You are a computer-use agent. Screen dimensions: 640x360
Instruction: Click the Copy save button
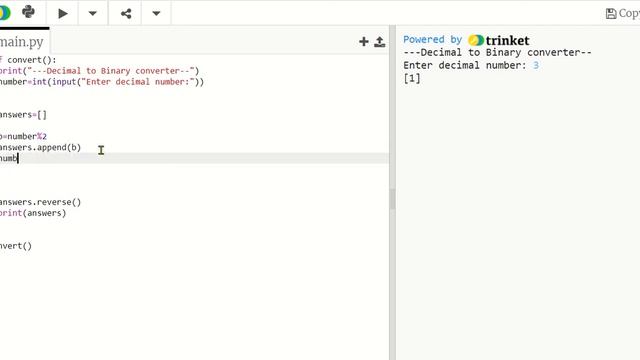[622, 13]
